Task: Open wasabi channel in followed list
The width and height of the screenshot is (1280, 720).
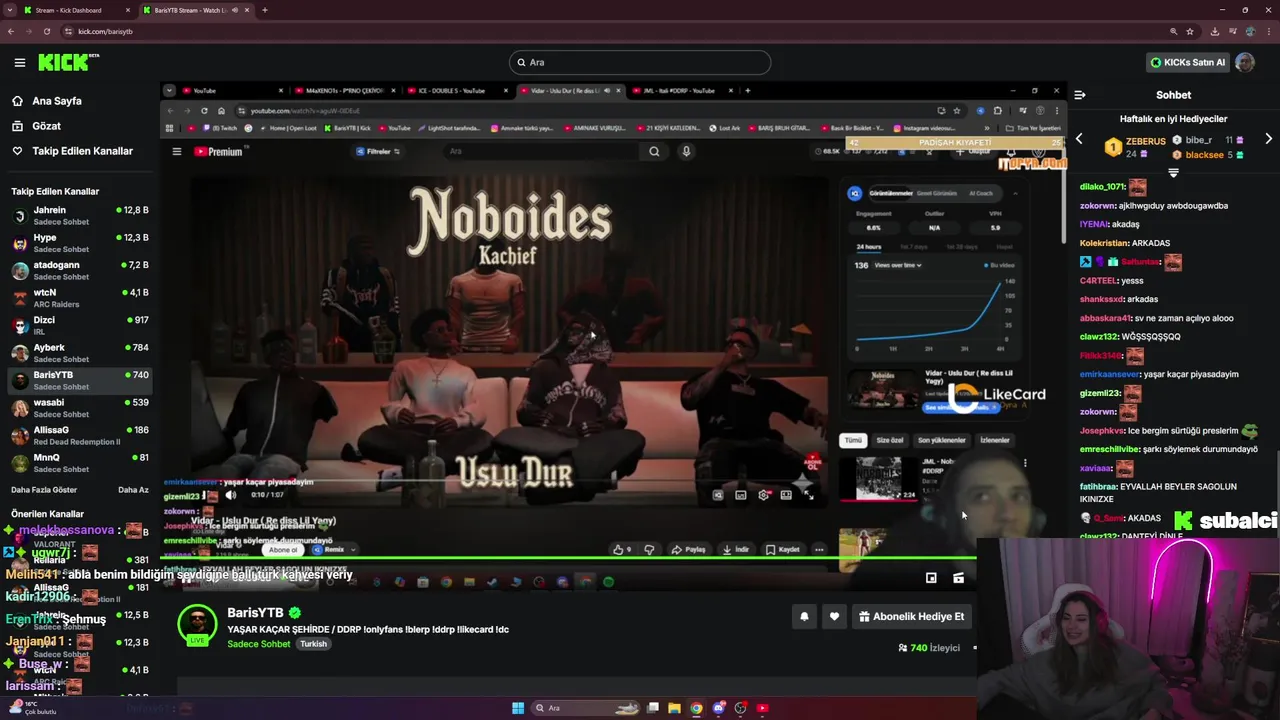Action: click(x=80, y=408)
